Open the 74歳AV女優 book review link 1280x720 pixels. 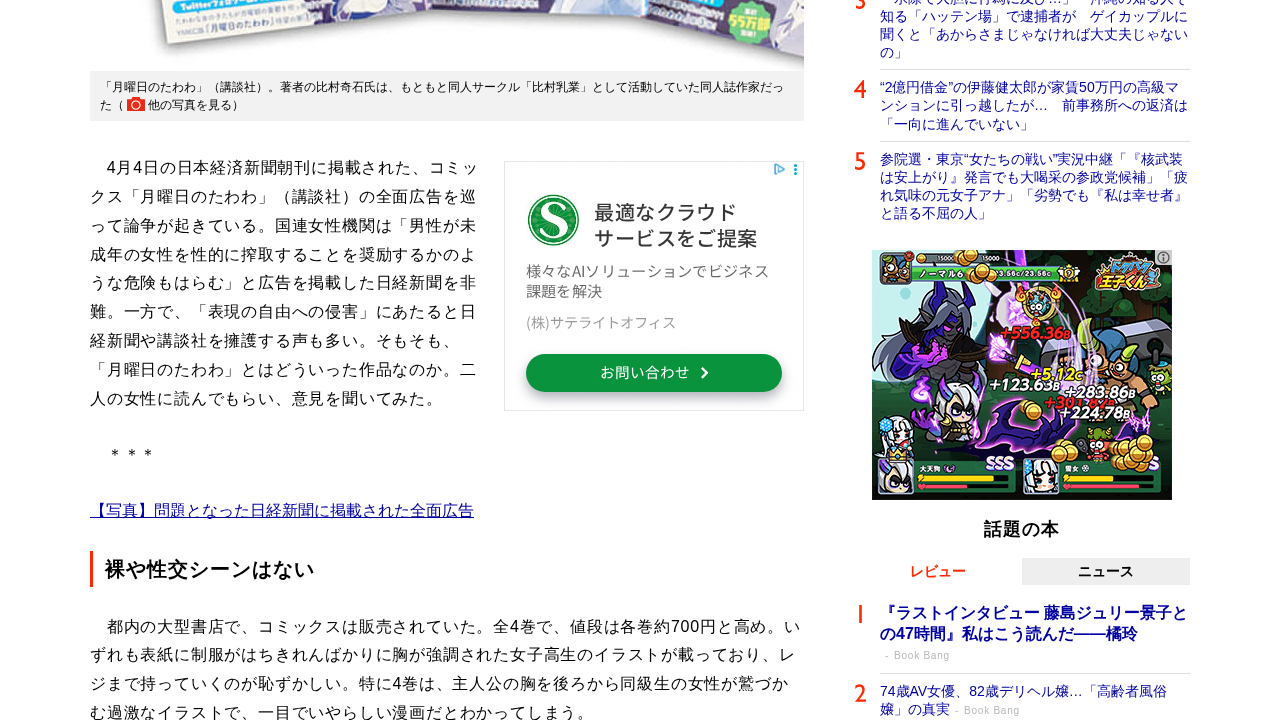[x=1023, y=699]
